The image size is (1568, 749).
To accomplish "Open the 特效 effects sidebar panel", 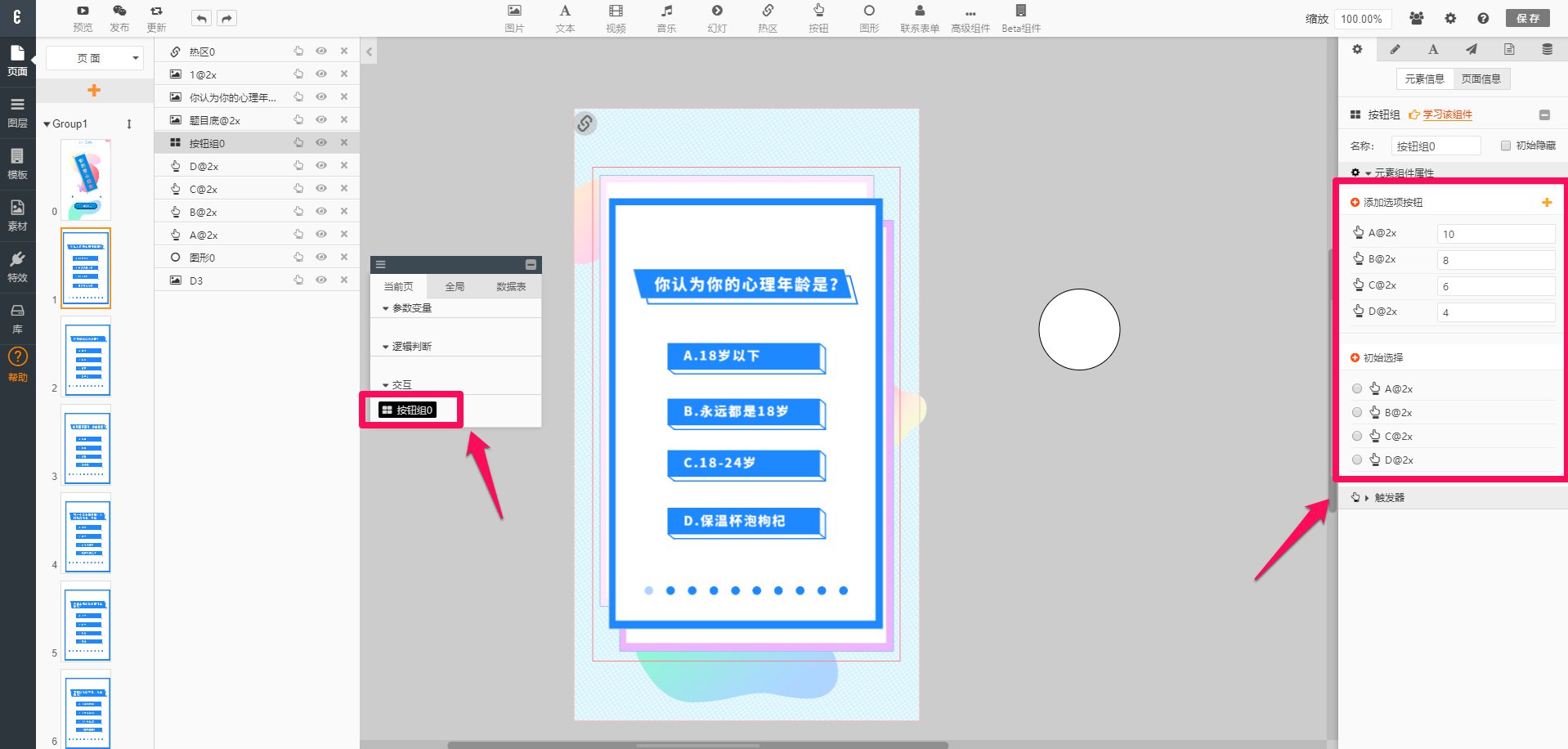I will click(17, 267).
